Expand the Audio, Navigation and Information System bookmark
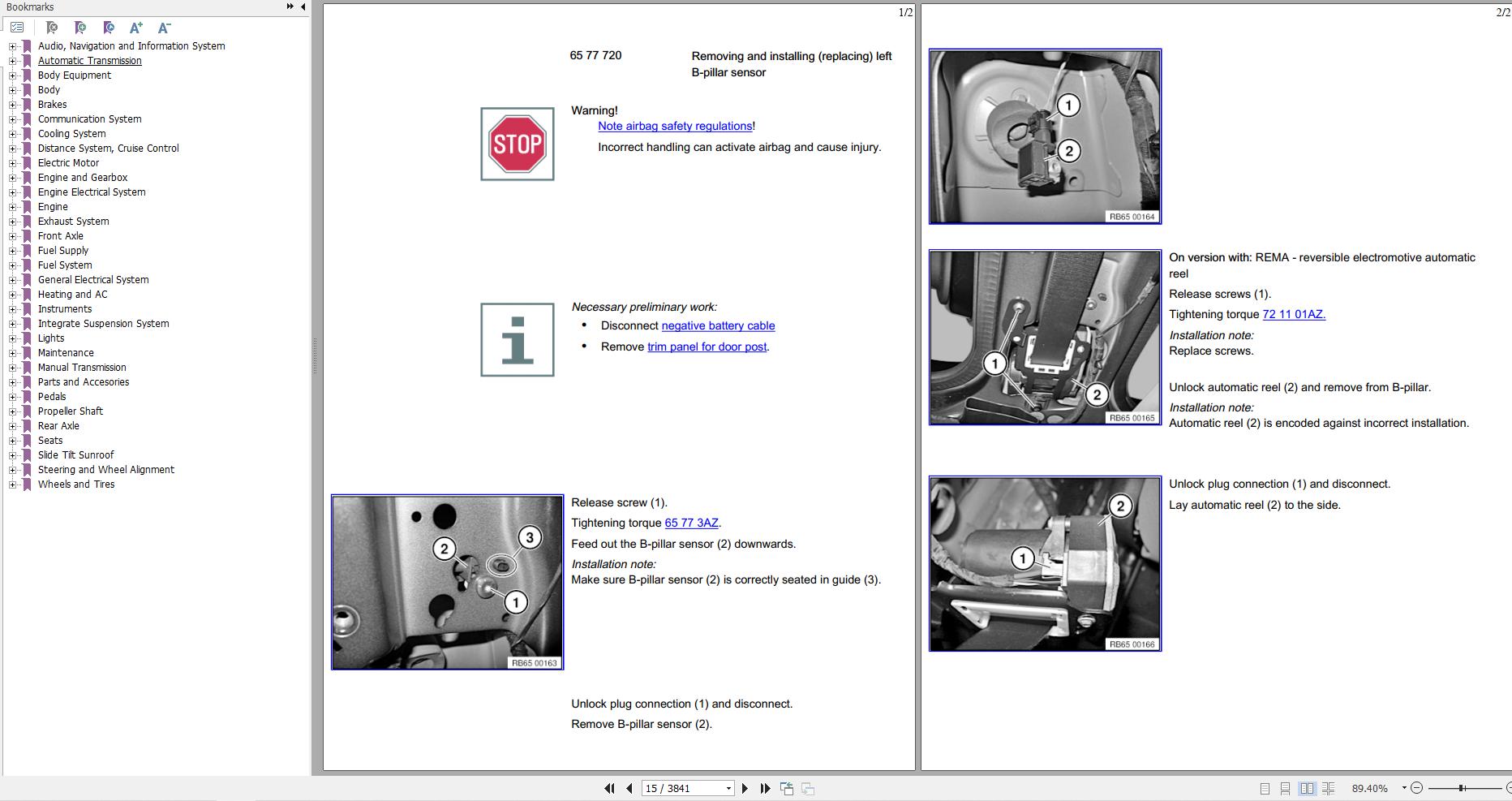 pos(12,46)
